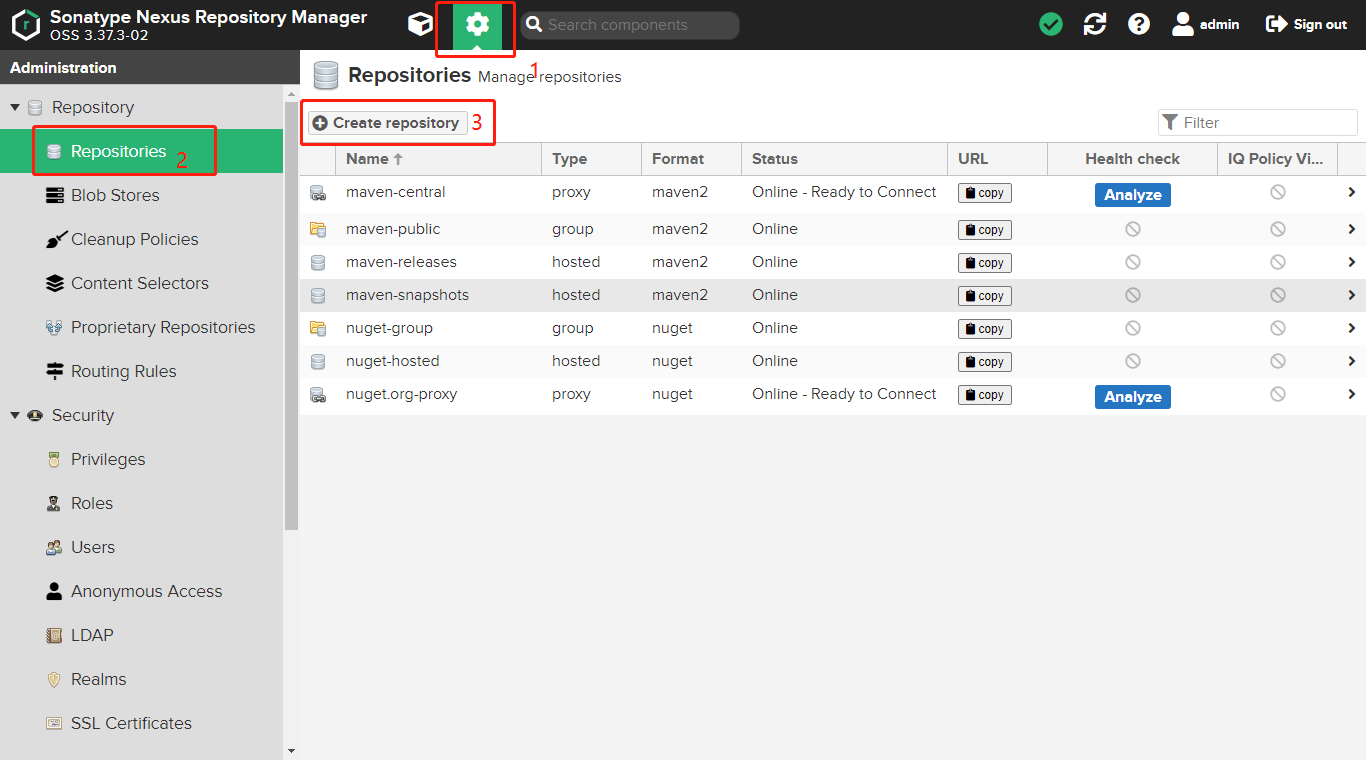Click Sign out
Viewport: 1366px width, 760px height.
(x=1306, y=24)
